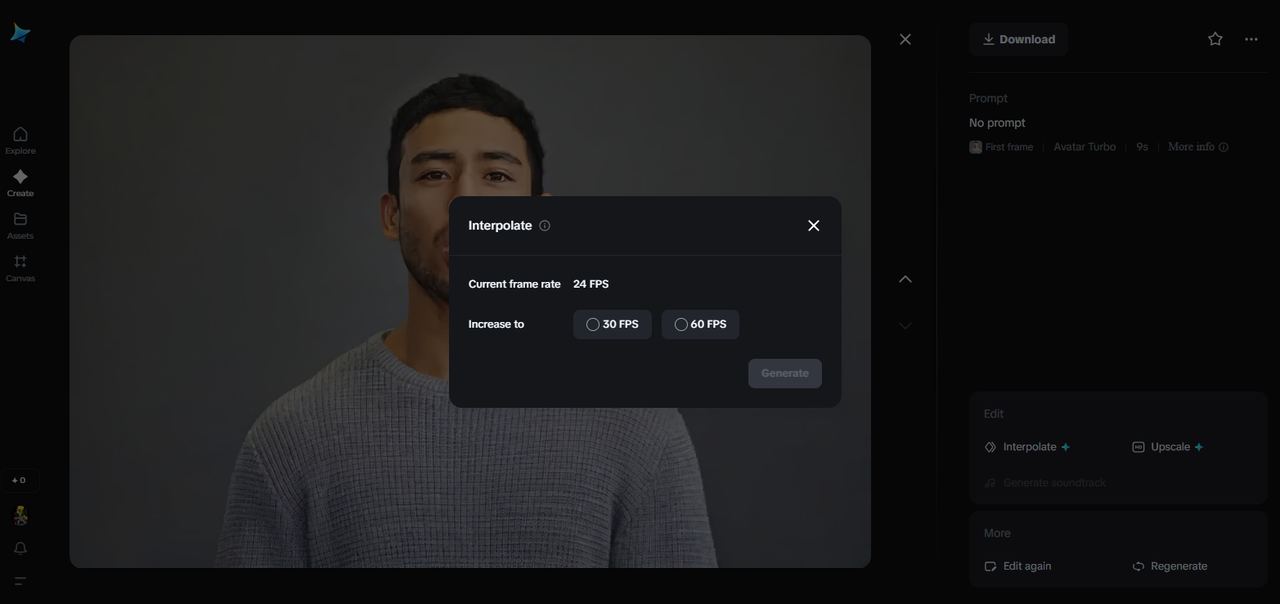Click the Generate button in Interpolate dialog
This screenshot has height=604, width=1280.
785,373
